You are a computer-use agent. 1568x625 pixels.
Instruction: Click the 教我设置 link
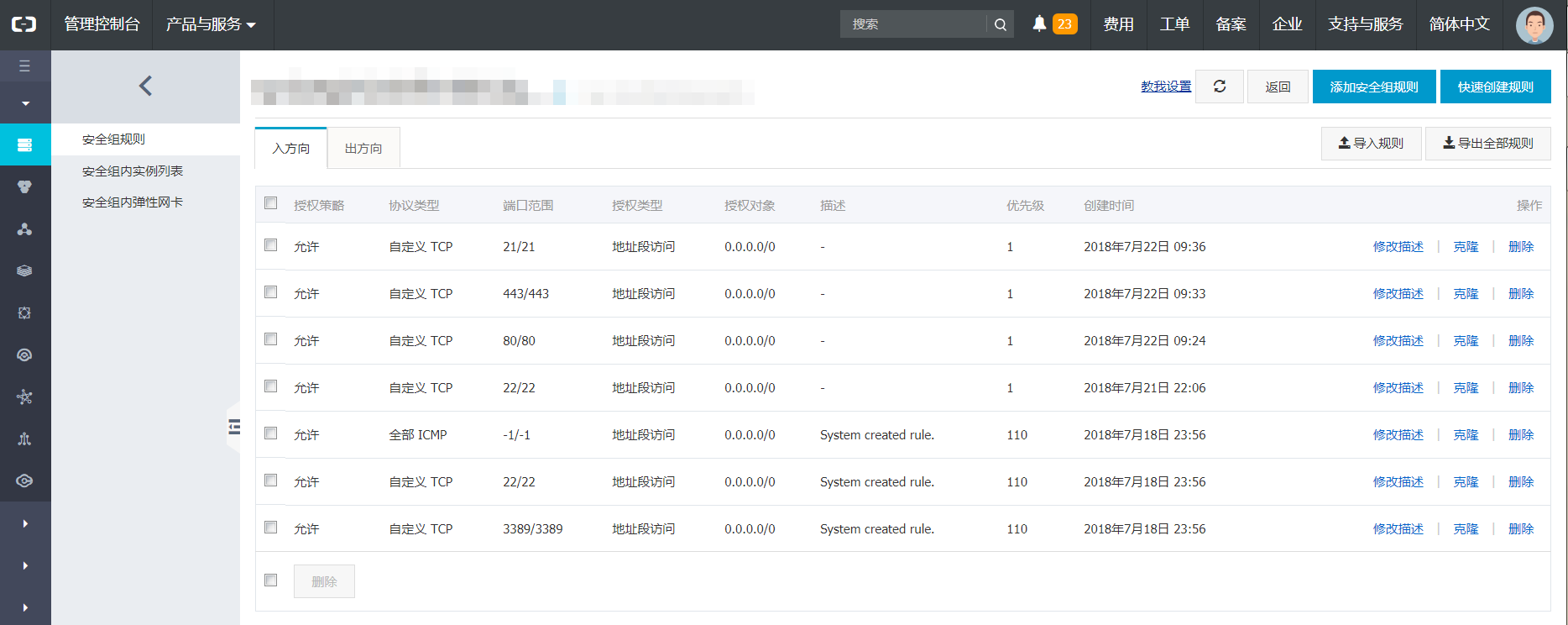tap(1166, 87)
